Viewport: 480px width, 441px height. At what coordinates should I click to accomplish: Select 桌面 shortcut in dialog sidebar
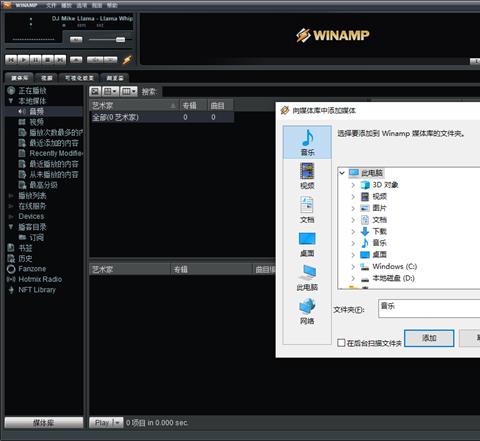pos(307,244)
